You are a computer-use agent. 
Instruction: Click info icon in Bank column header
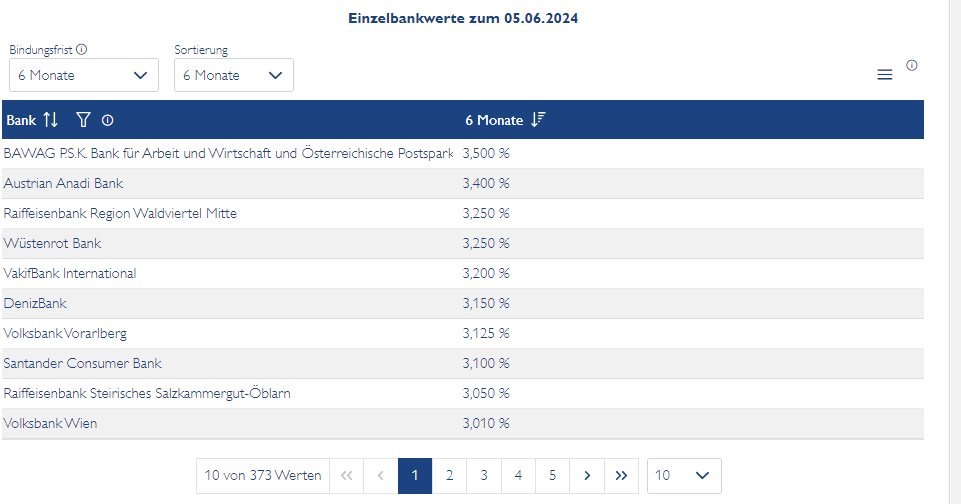pyautogui.click(x=107, y=120)
